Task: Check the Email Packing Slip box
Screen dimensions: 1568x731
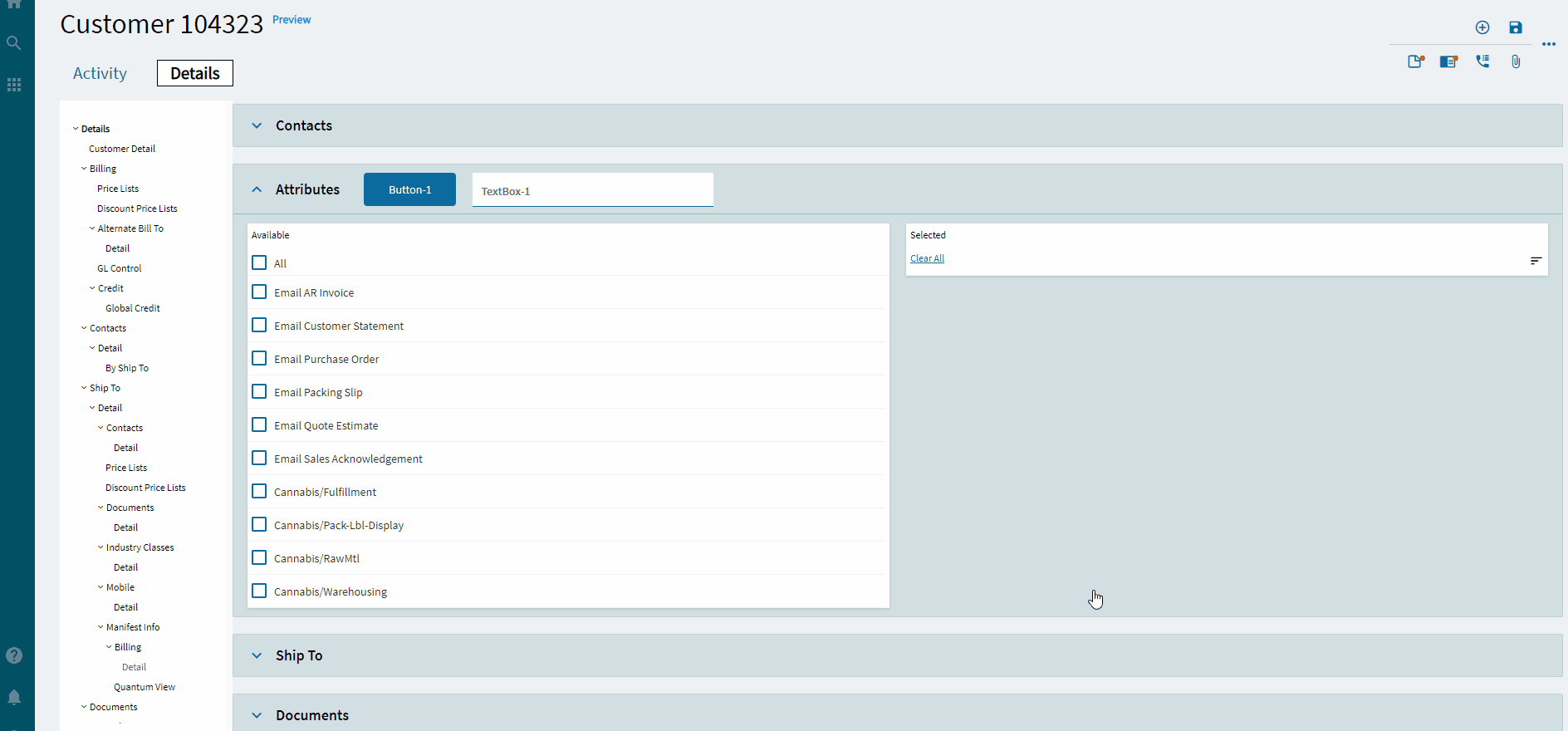Action: (x=259, y=391)
